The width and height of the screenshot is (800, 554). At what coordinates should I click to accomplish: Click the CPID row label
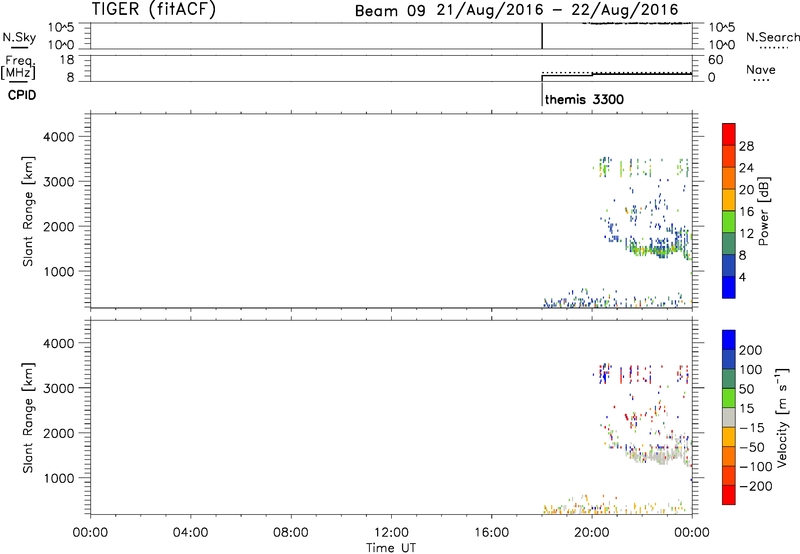(x=22, y=95)
